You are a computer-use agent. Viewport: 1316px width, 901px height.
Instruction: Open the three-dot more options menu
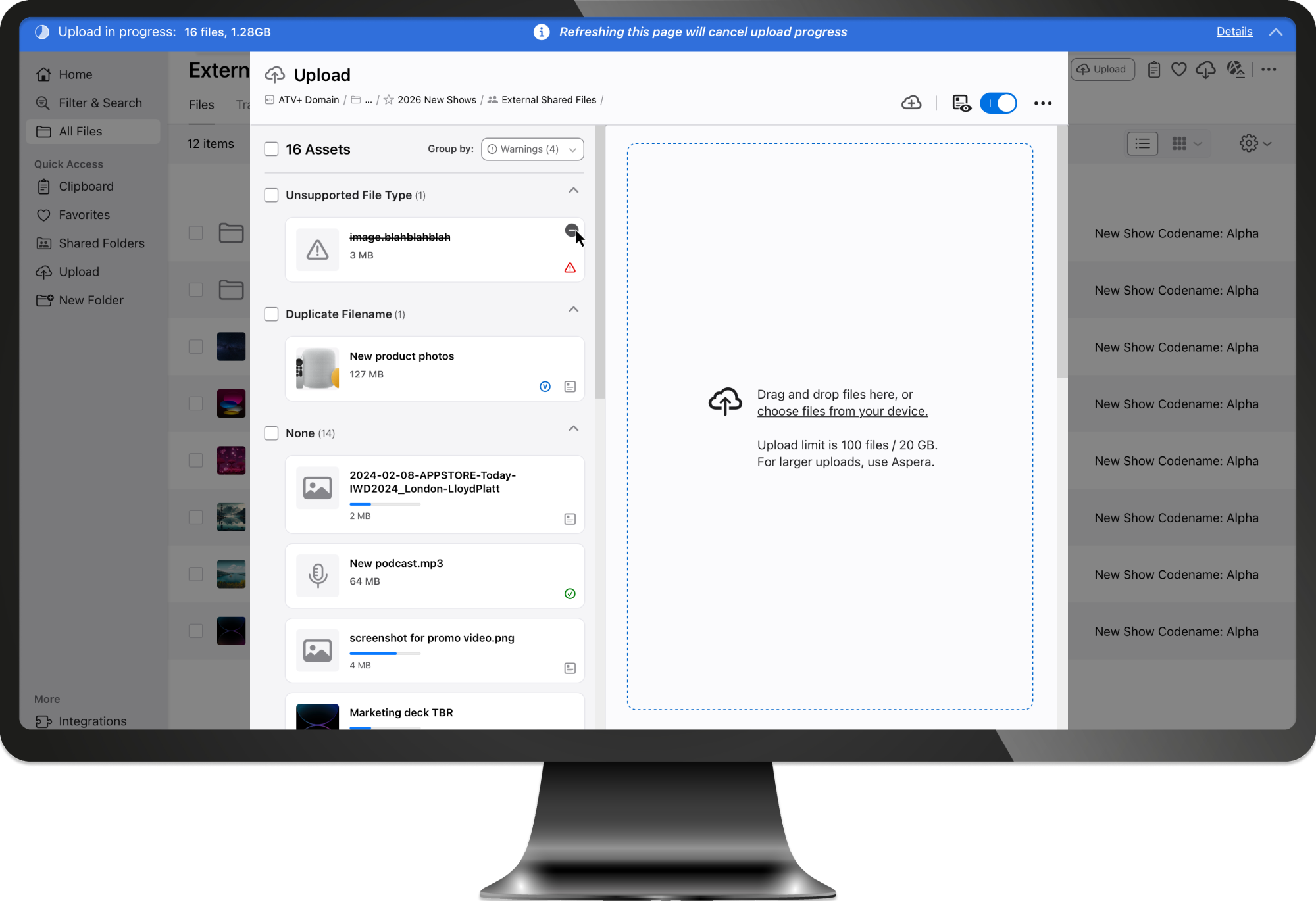point(1042,103)
